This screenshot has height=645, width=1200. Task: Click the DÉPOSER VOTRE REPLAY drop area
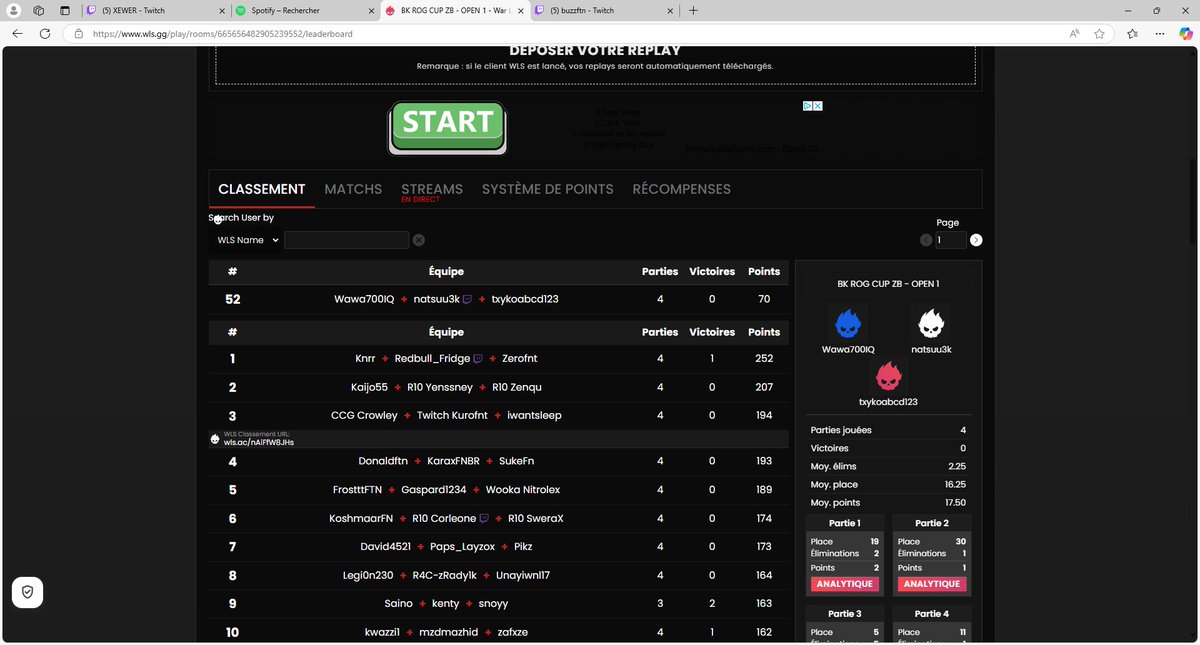[595, 66]
